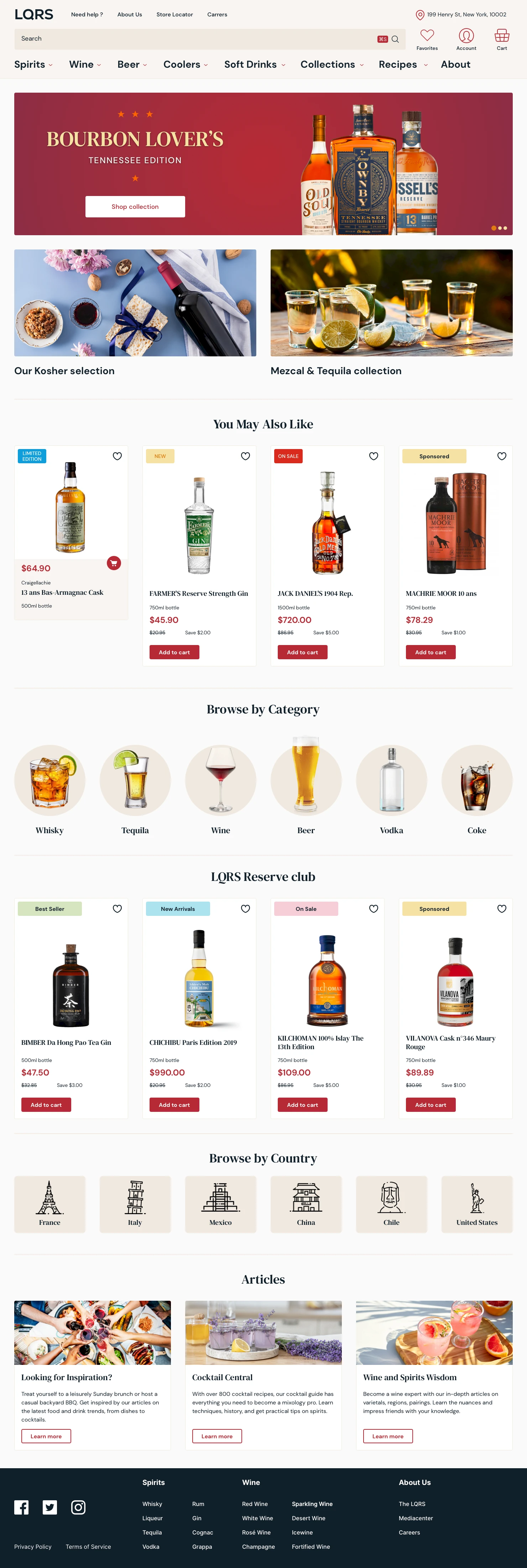The height and width of the screenshot is (1568, 527).
Task: Toggle favorite heart on BIMBER Tea Gin card
Action: 118,909
